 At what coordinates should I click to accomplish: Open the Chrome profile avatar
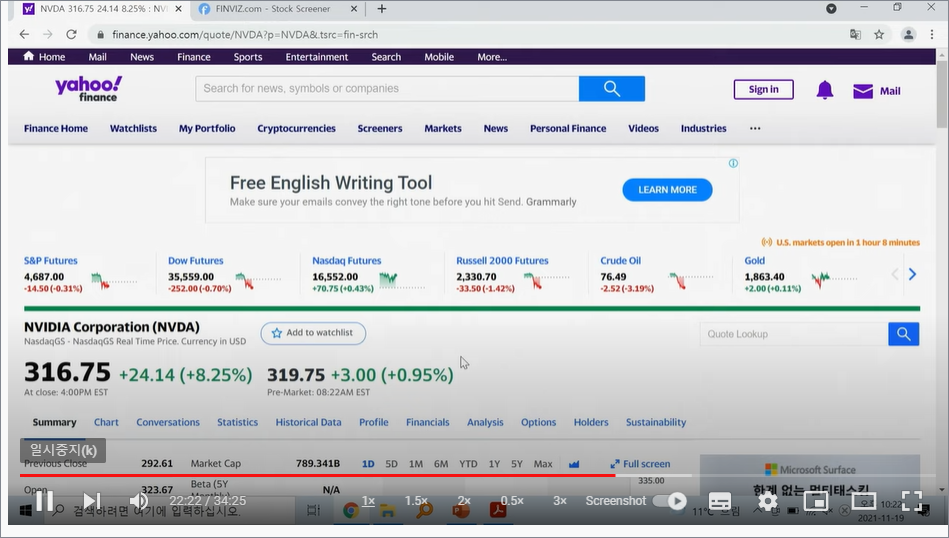click(908, 34)
